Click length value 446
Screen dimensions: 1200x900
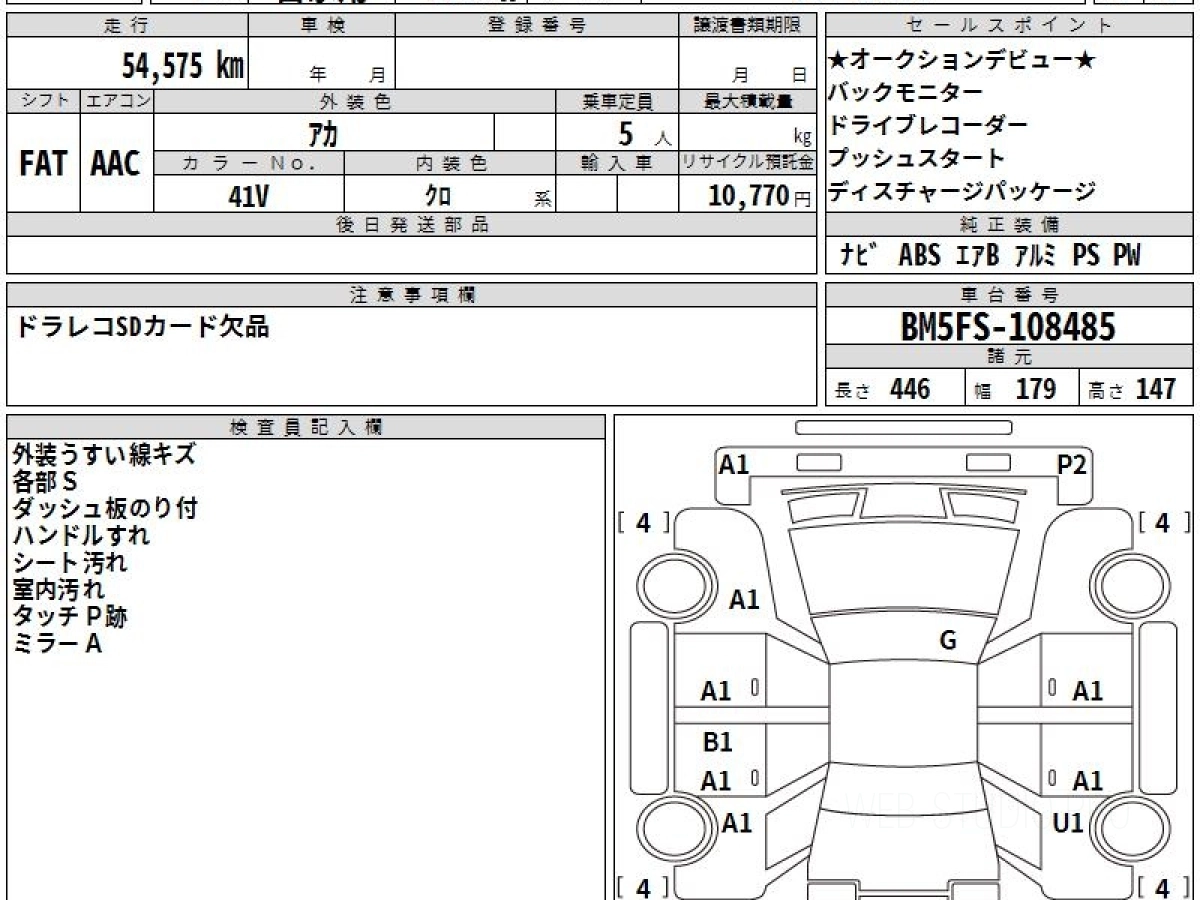click(909, 389)
